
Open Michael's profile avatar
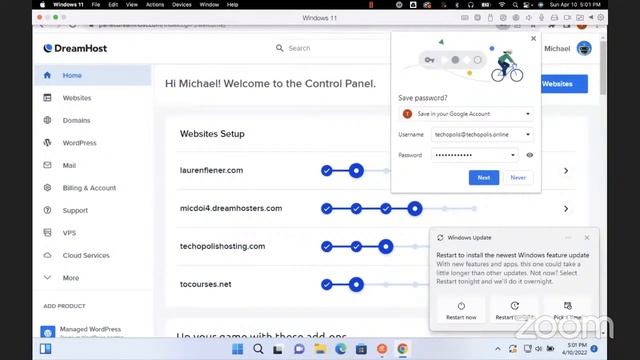[584, 48]
